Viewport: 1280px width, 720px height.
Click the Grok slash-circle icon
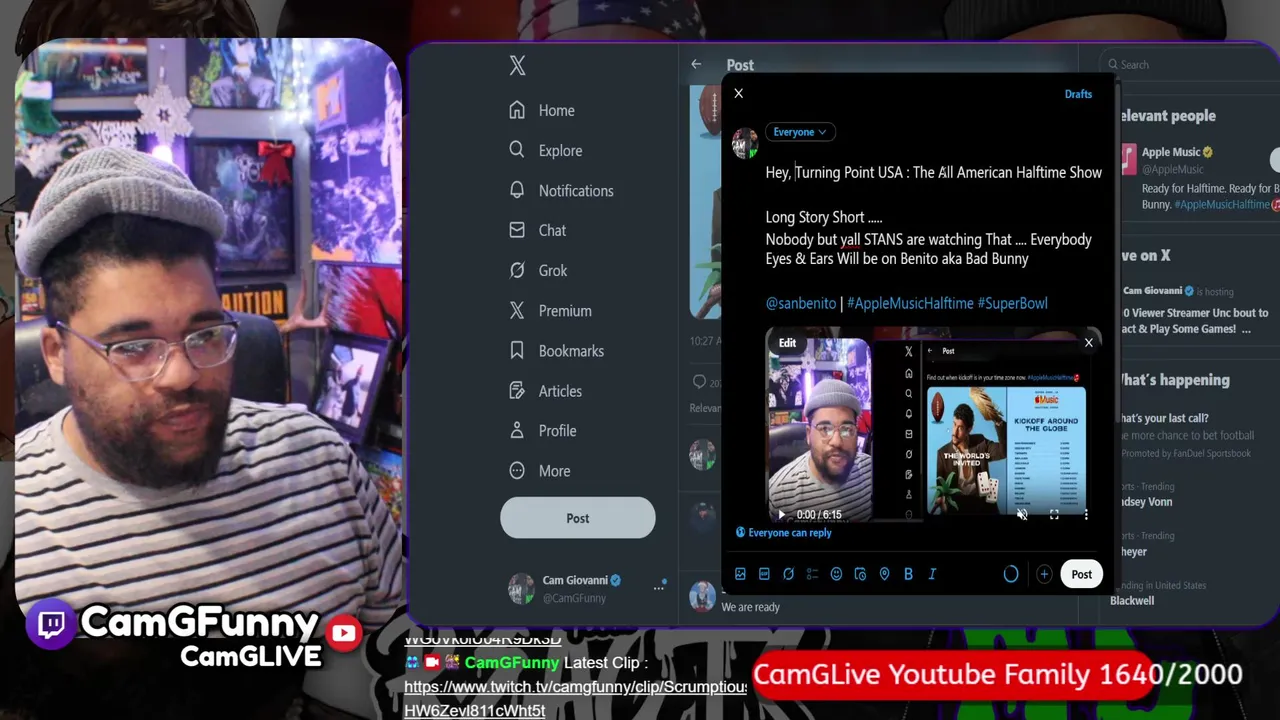(x=517, y=270)
